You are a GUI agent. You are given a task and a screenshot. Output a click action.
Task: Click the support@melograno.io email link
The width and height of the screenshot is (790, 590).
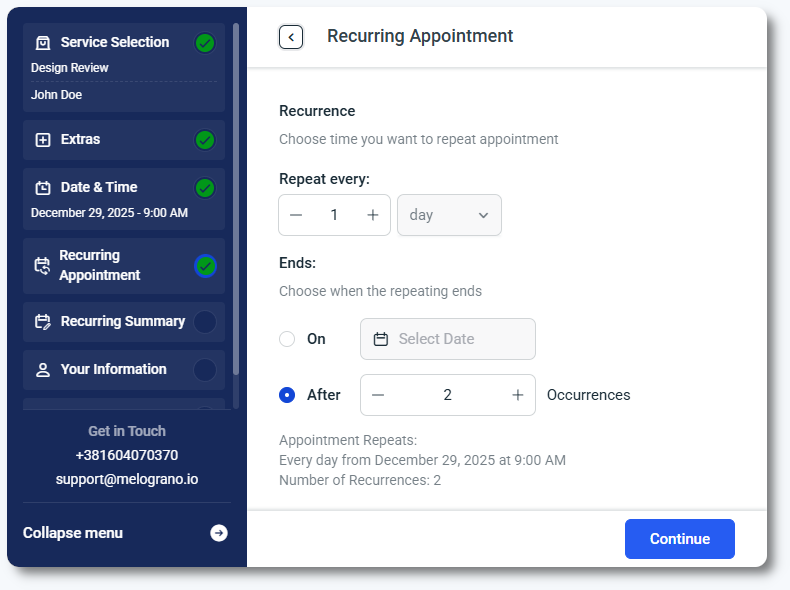[x=126, y=479]
